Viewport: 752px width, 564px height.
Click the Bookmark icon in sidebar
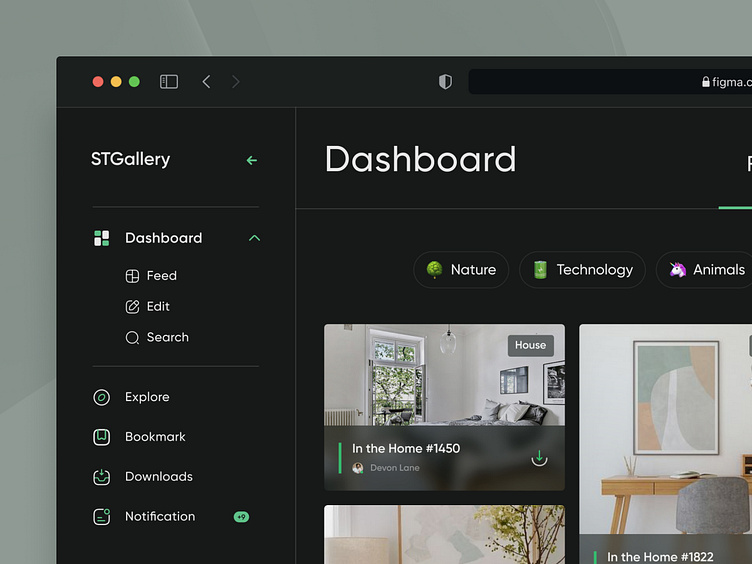click(x=101, y=437)
